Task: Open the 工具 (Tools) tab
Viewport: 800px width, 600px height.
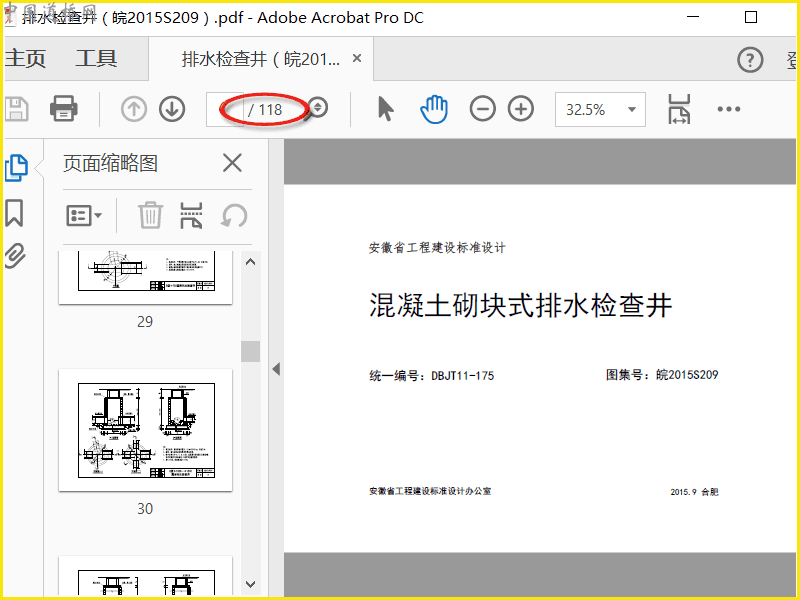Action: 96,58
